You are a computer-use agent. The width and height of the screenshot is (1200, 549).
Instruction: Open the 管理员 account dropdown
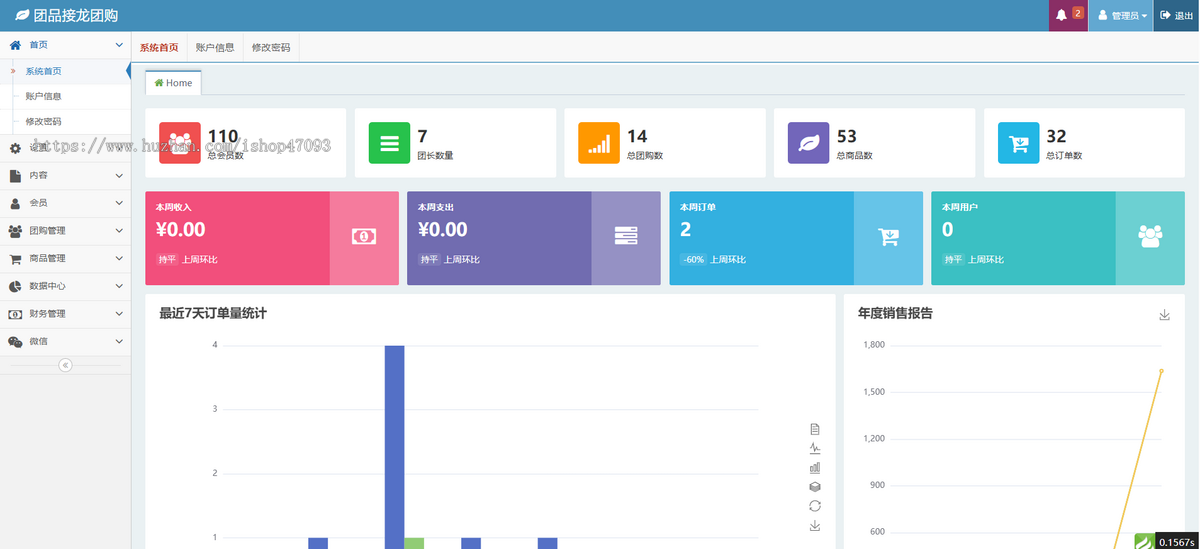1121,15
